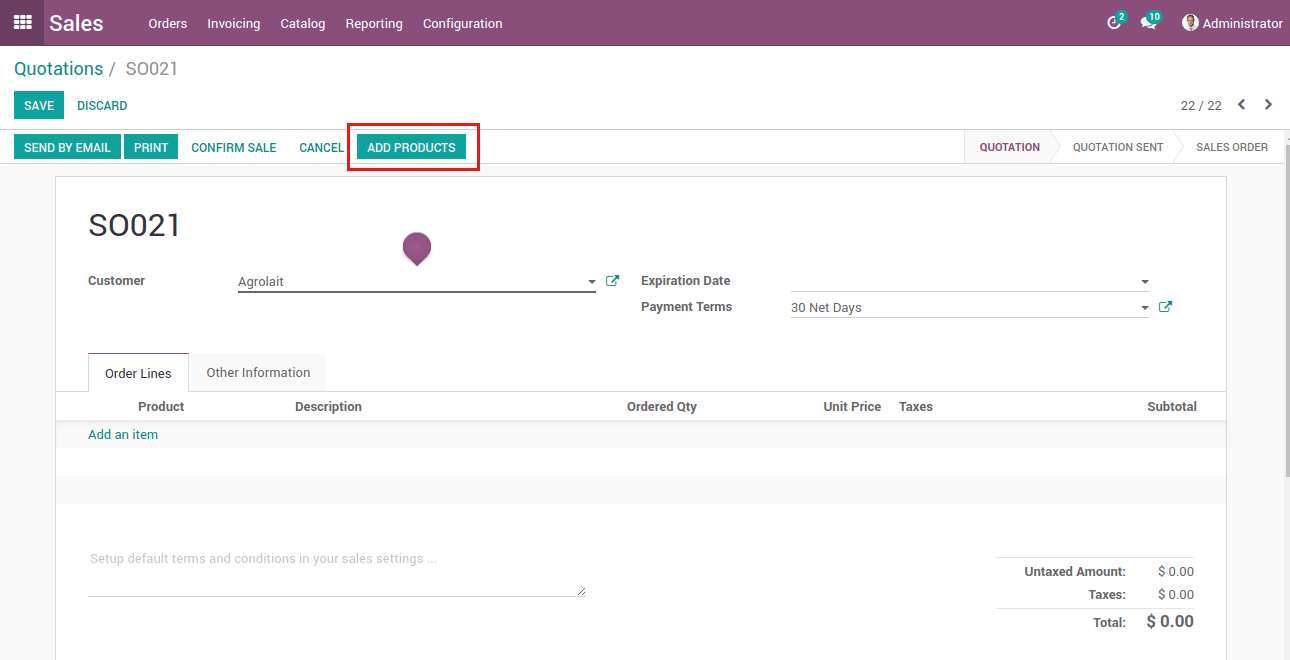
Task: Click the Total amount $ 0.00
Action: (x=1170, y=621)
